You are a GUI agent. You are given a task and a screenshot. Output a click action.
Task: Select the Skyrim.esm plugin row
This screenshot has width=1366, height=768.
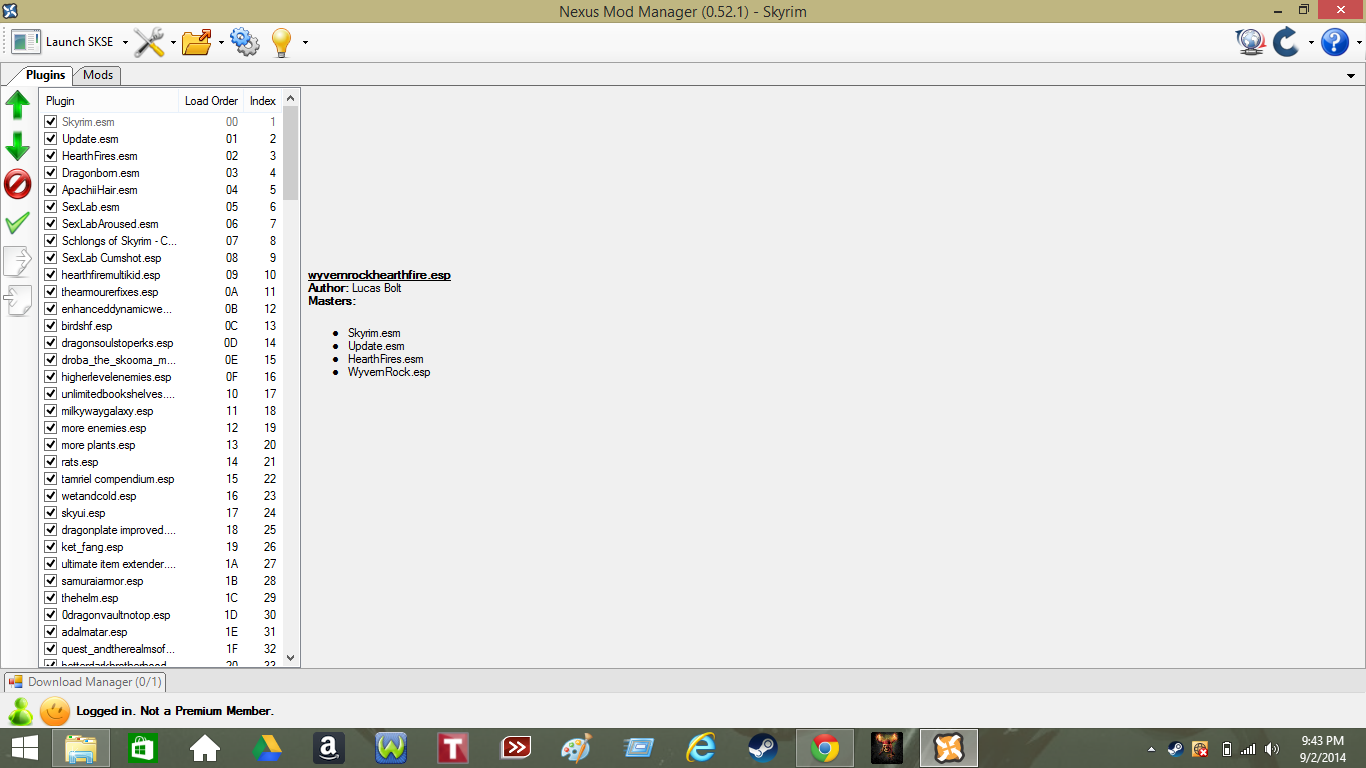click(x=162, y=122)
